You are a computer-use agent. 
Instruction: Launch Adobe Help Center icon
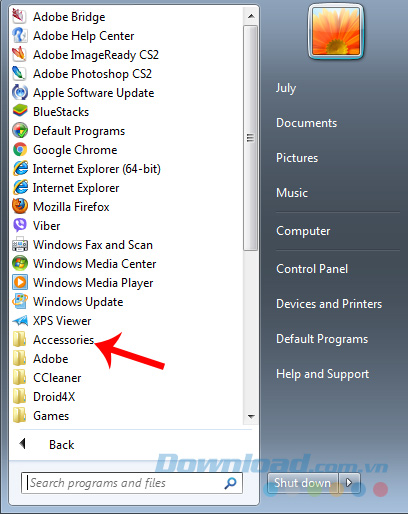[19, 36]
